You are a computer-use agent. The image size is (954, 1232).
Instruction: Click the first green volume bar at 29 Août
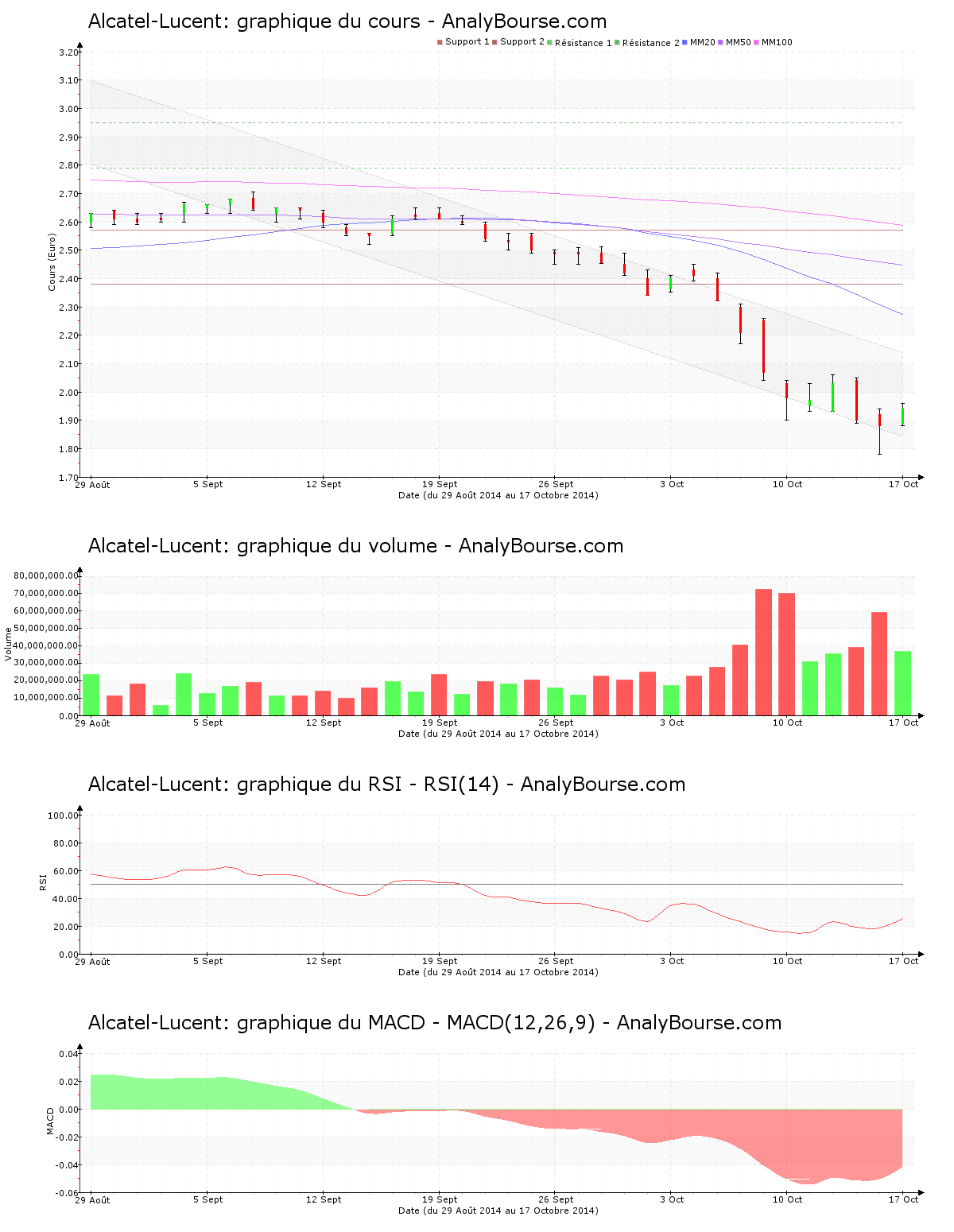tap(91, 695)
